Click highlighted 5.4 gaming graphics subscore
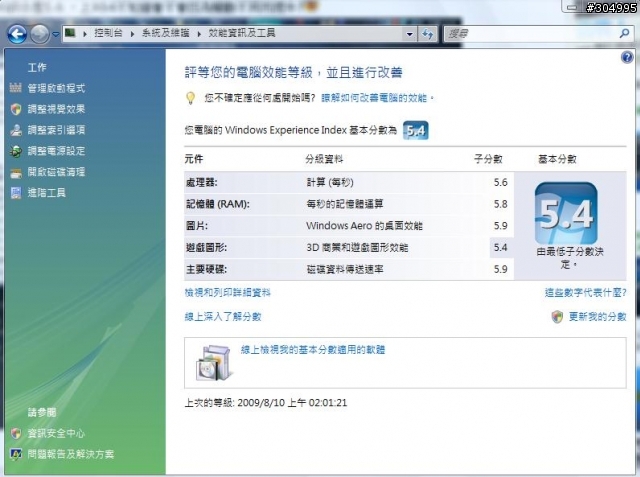This screenshot has height=477, width=640. [500, 247]
